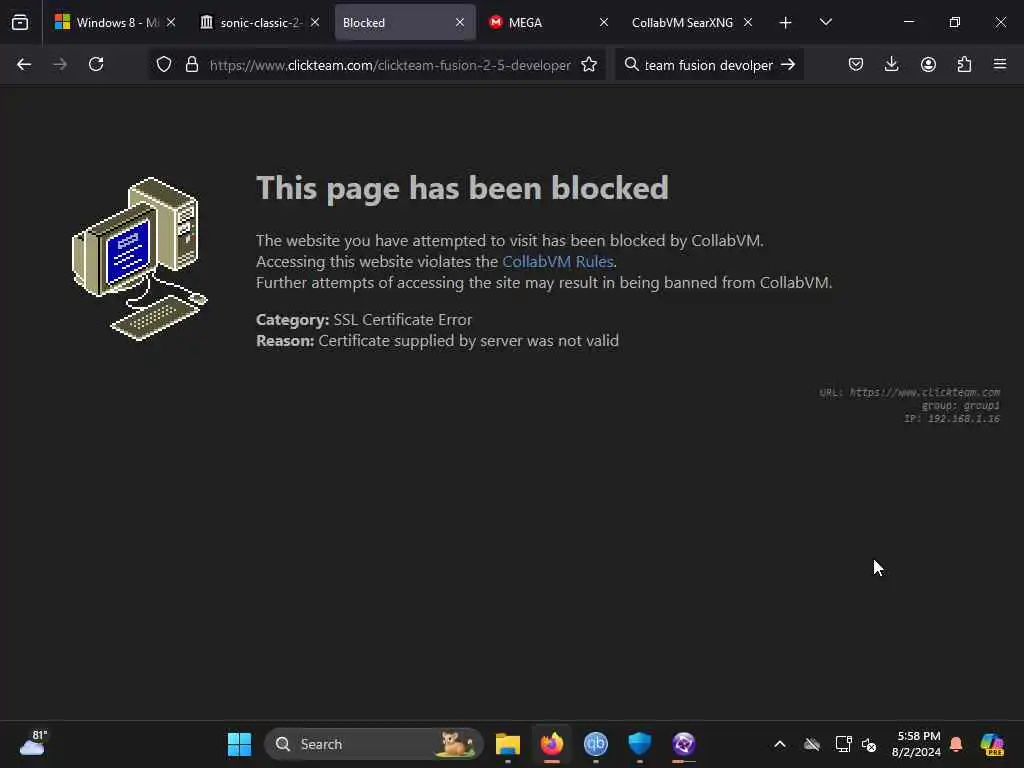Open the weather widget showing 81°
The width and height of the screenshot is (1024, 768).
[33, 743]
